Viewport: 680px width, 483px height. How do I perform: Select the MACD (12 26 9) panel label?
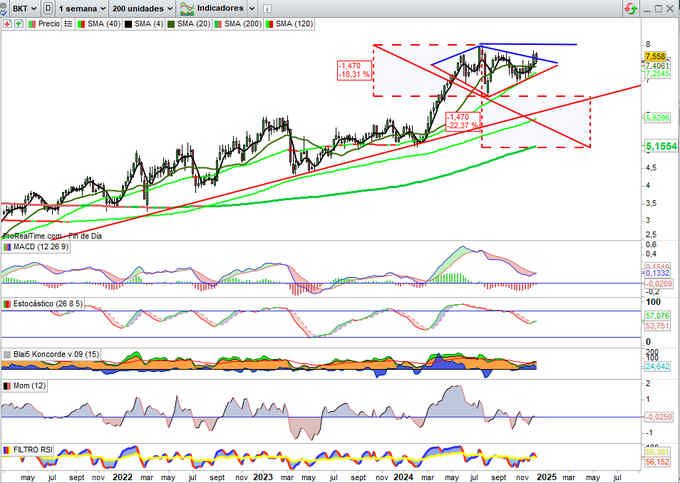point(38,247)
